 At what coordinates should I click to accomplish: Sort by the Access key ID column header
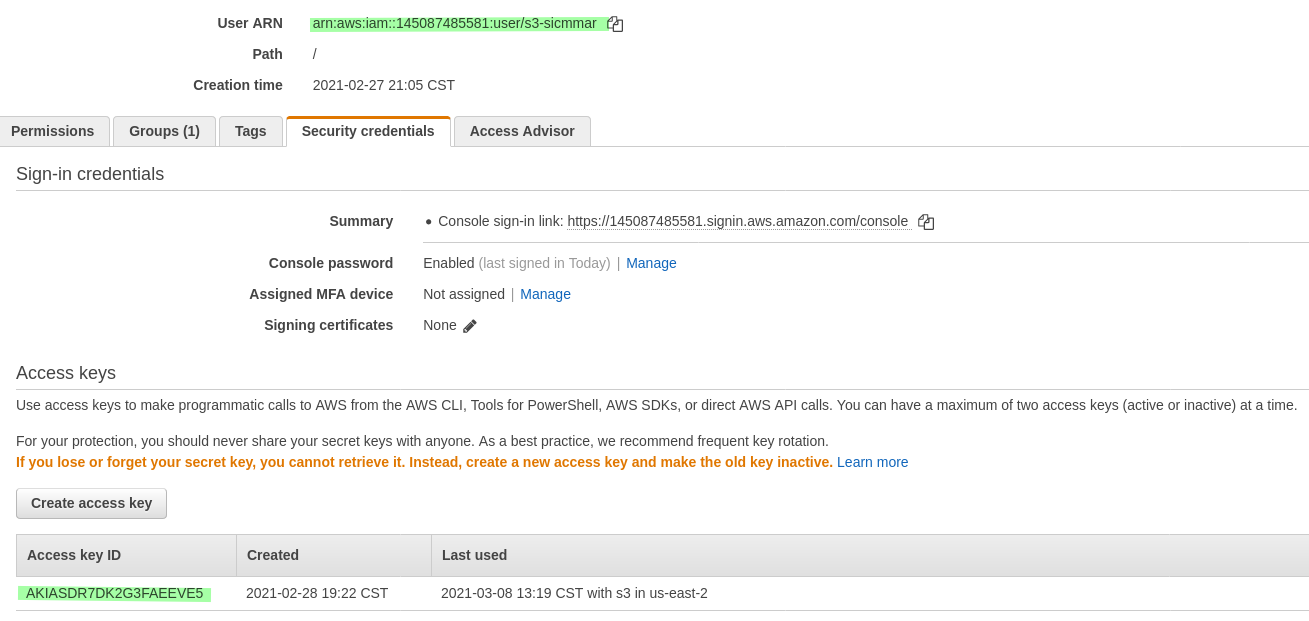click(126, 555)
